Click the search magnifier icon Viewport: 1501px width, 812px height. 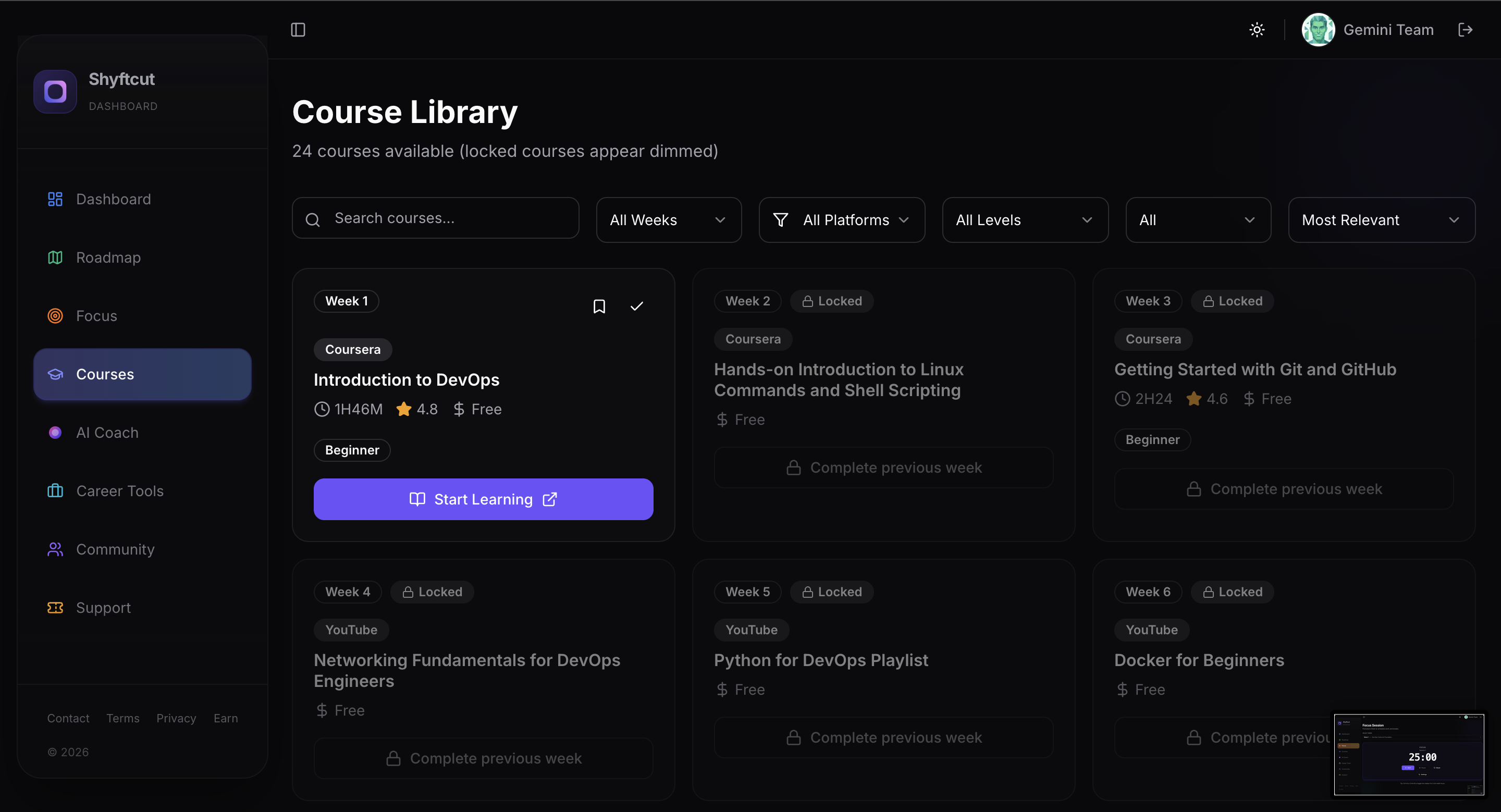click(x=313, y=219)
